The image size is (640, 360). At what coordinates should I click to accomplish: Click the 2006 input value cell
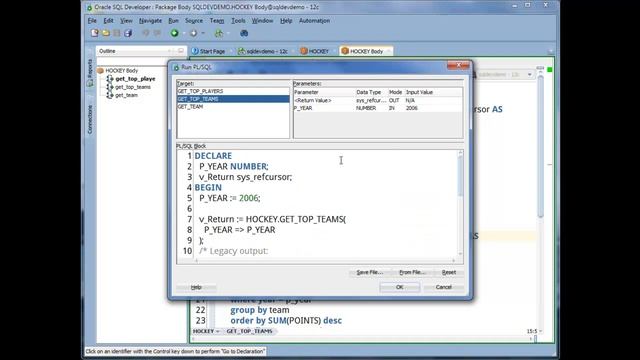pyautogui.click(x=412, y=108)
